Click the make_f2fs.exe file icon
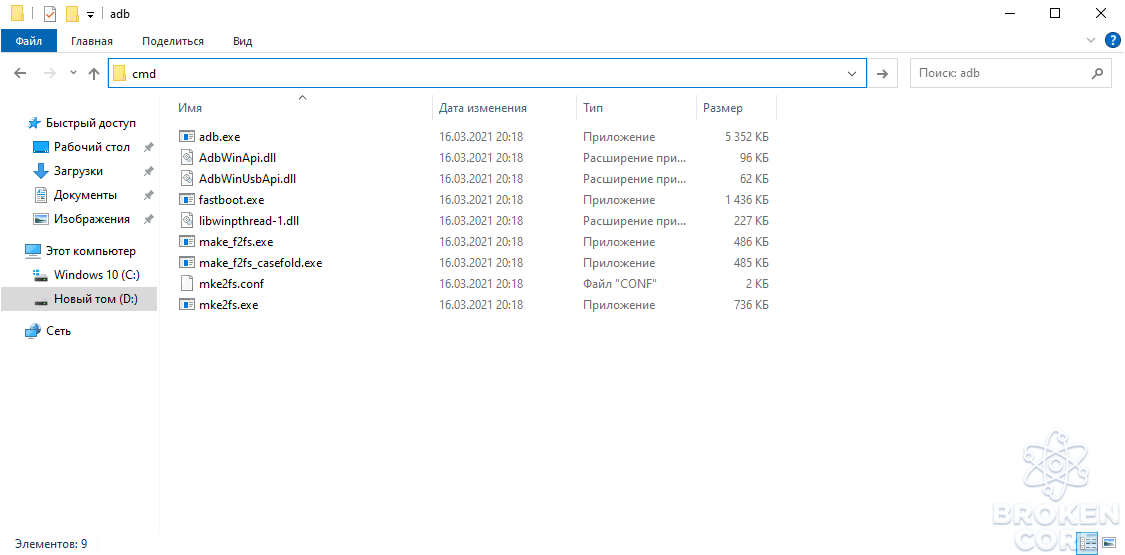This screenshot has height=555, width=1125. 187,242
